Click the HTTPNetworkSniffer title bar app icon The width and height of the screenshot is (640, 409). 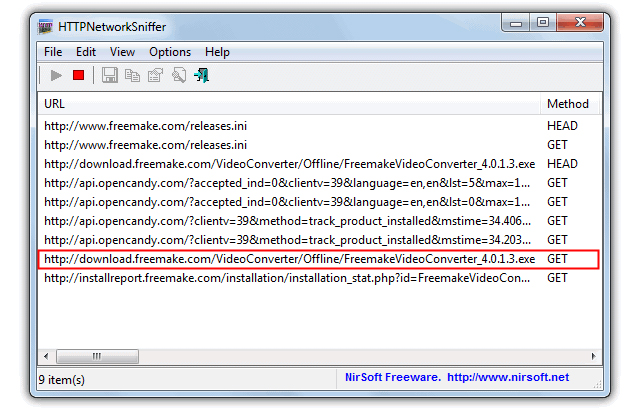pyautogui.click(x=45, y=27)
